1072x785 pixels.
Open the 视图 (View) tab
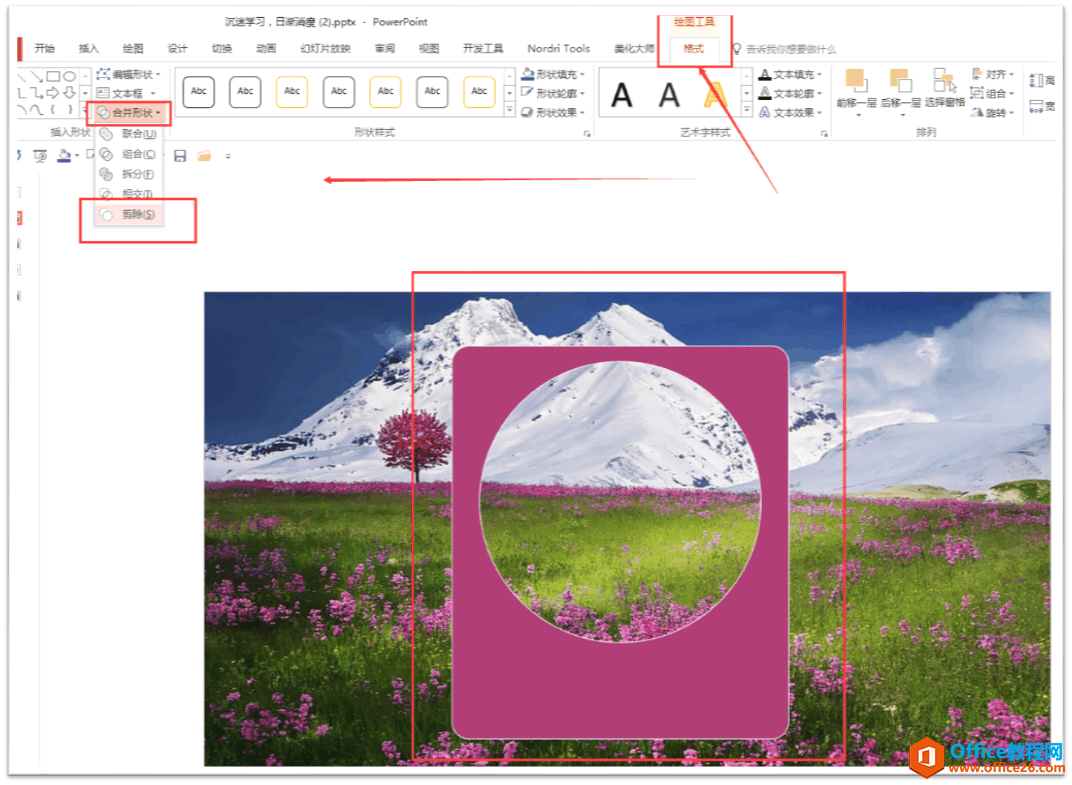tap(429, 49)
